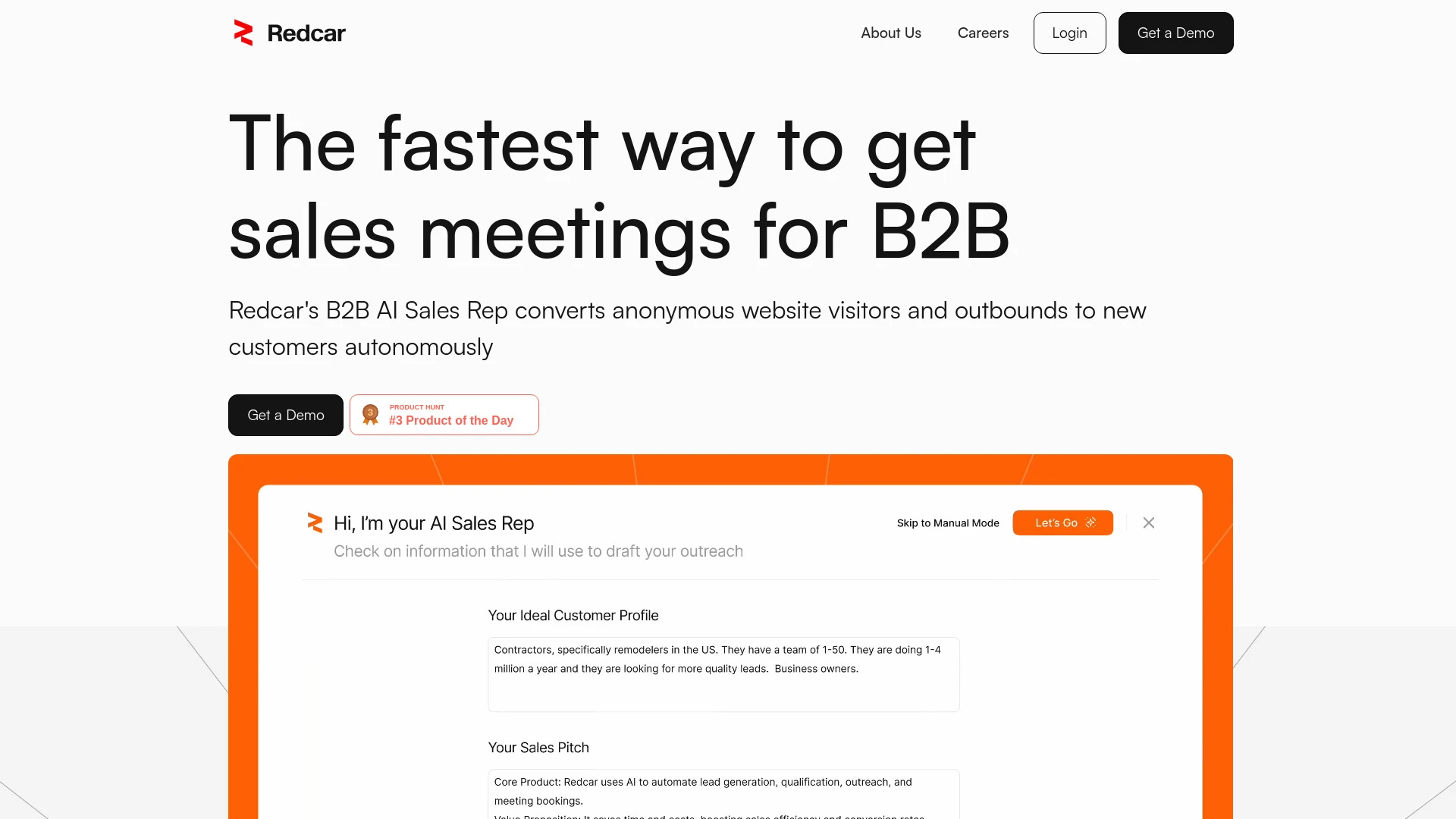Click the Get a Demo navbar button
Screen dimensions: 1456x819
pos(1176,33)
